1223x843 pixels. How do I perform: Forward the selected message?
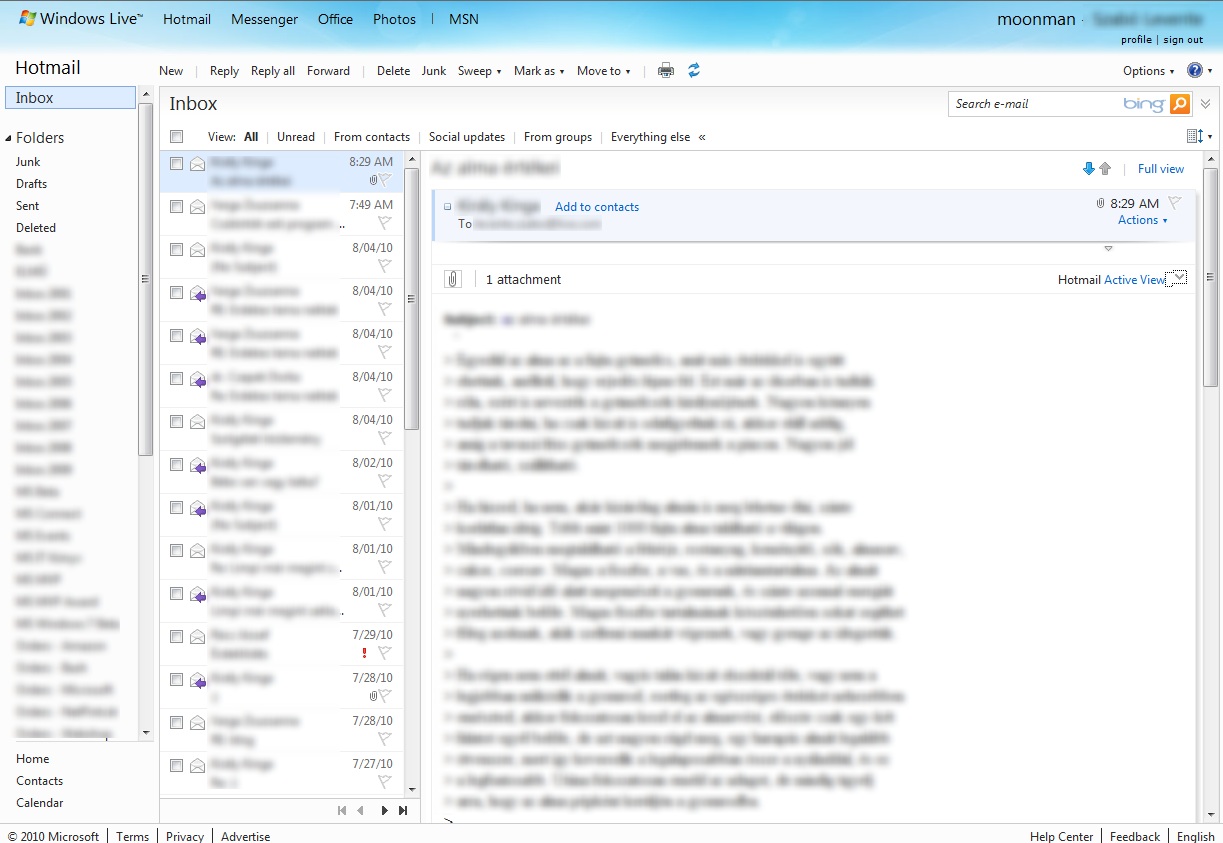(x=328, y=71)
